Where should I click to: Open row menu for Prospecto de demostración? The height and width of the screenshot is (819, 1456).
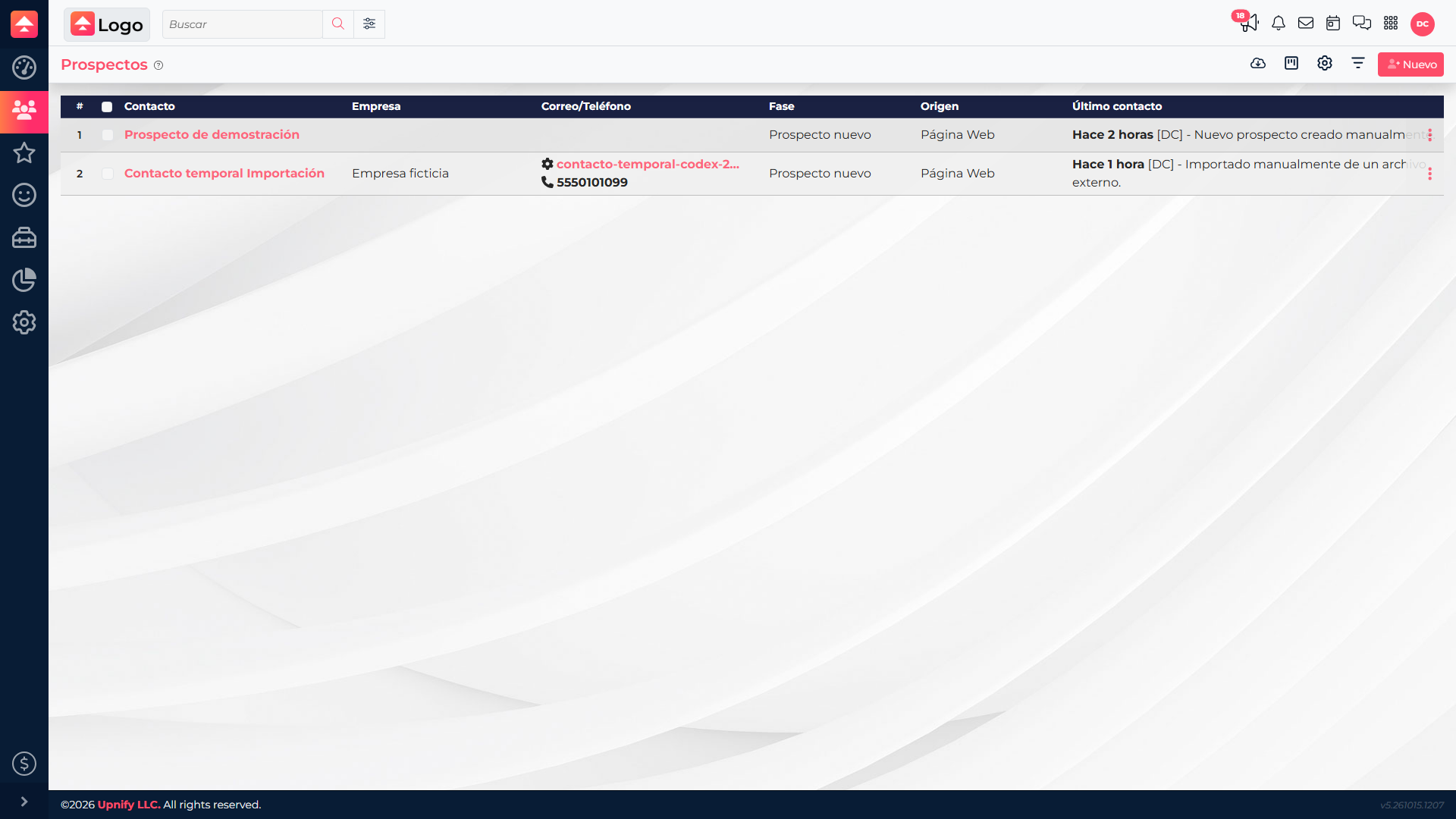click(1430, 135)
